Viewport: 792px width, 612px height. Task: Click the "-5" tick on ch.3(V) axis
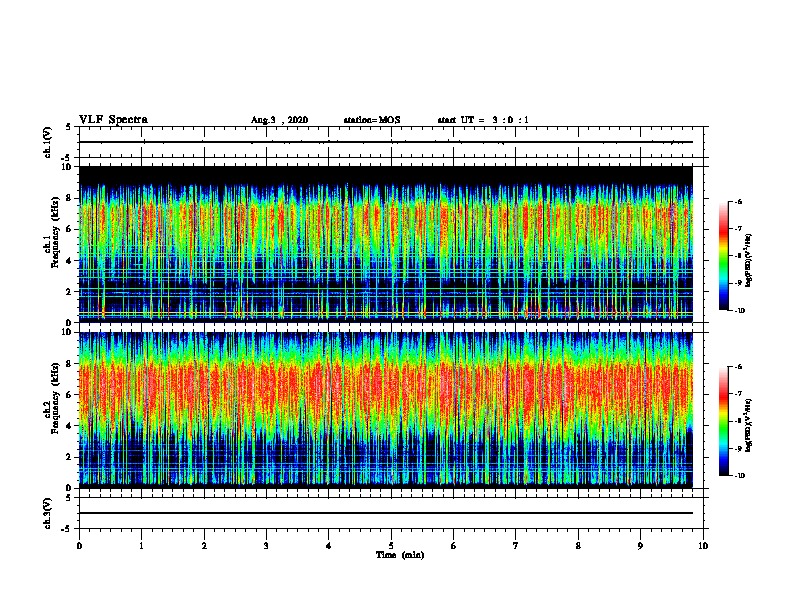point(67,529)
